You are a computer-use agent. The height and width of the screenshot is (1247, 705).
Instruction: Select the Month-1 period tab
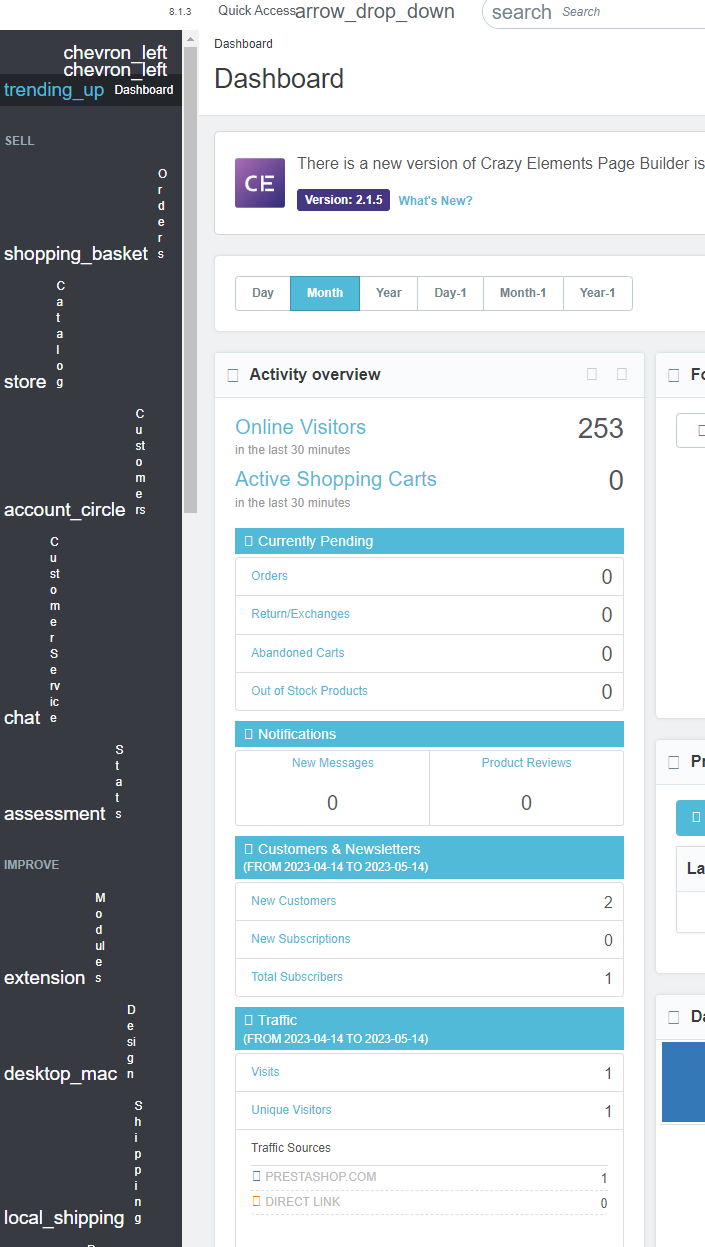pyautogui.click(x=523, y=293)
